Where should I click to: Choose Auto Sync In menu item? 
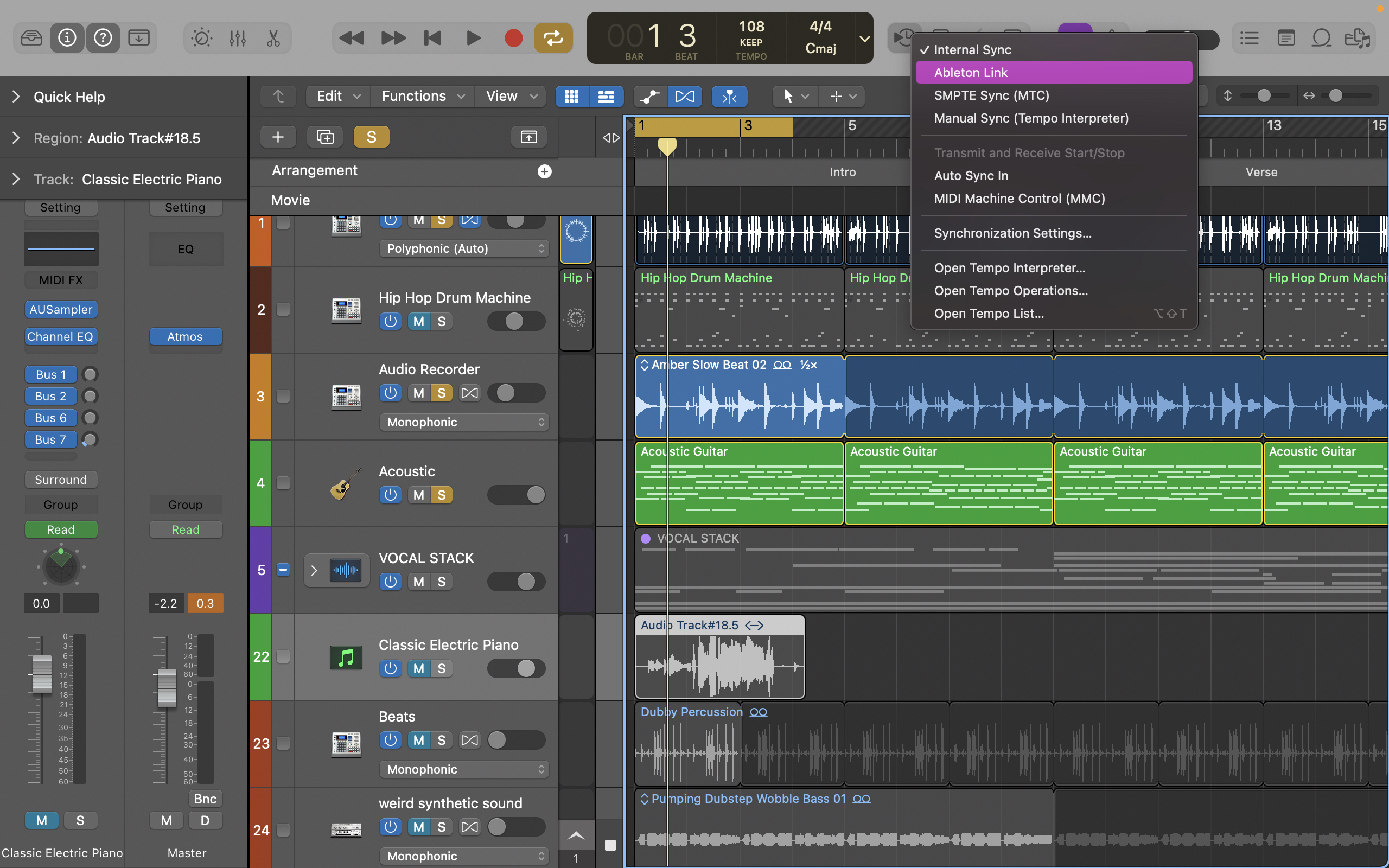pyautogui.click(x=1054, y=176)
